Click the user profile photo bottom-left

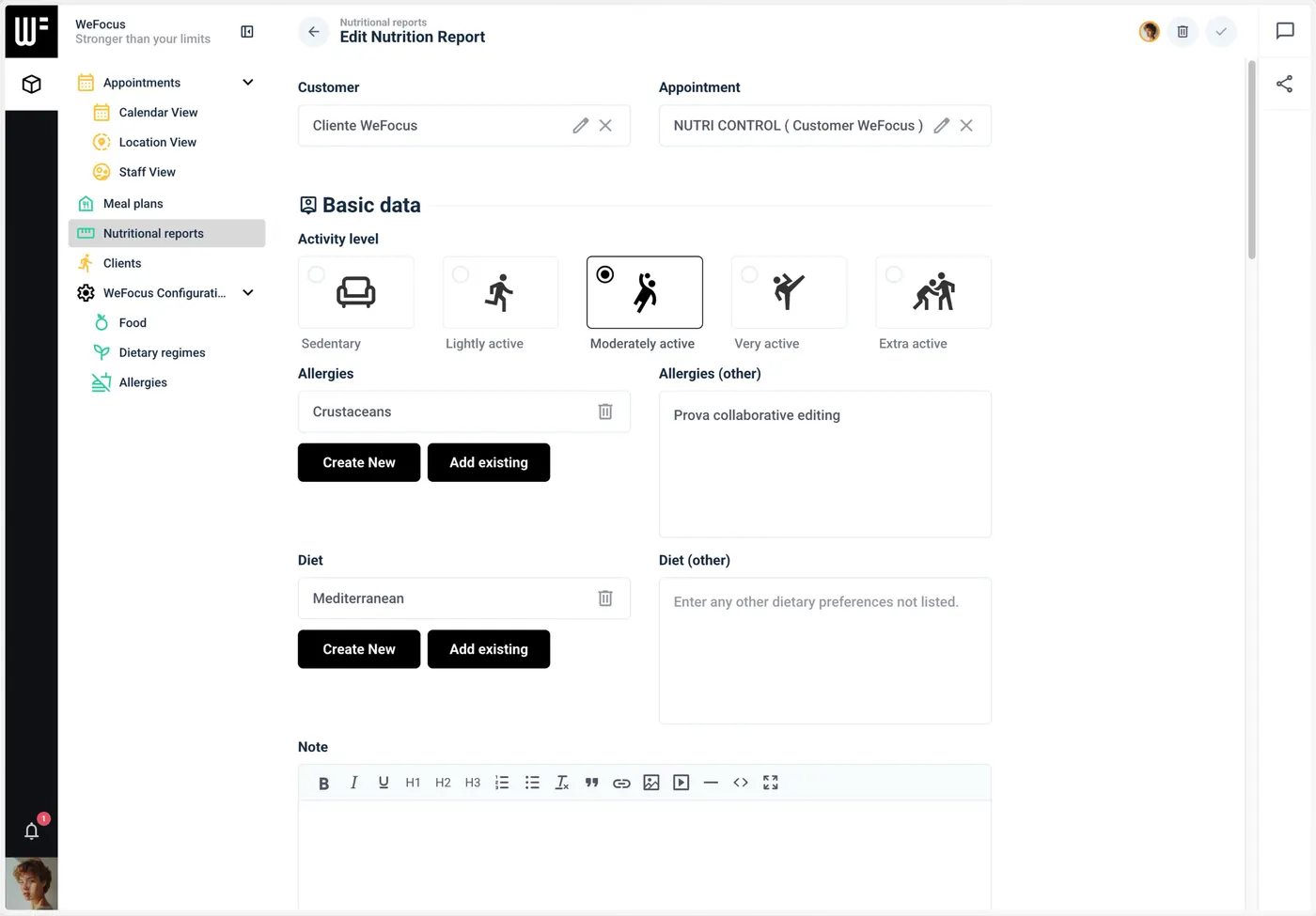31,883
